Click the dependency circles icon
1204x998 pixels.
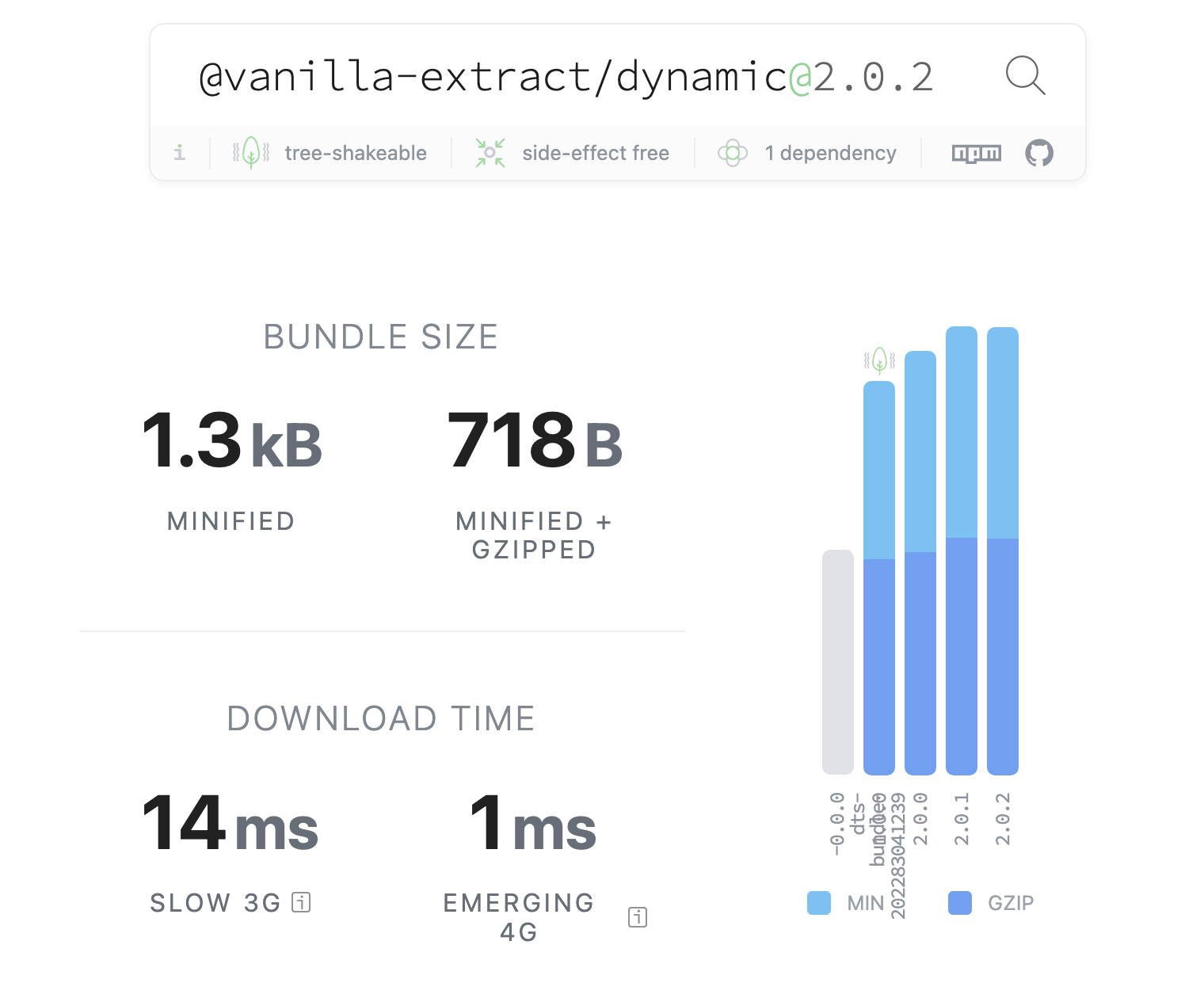coord(733,153)
